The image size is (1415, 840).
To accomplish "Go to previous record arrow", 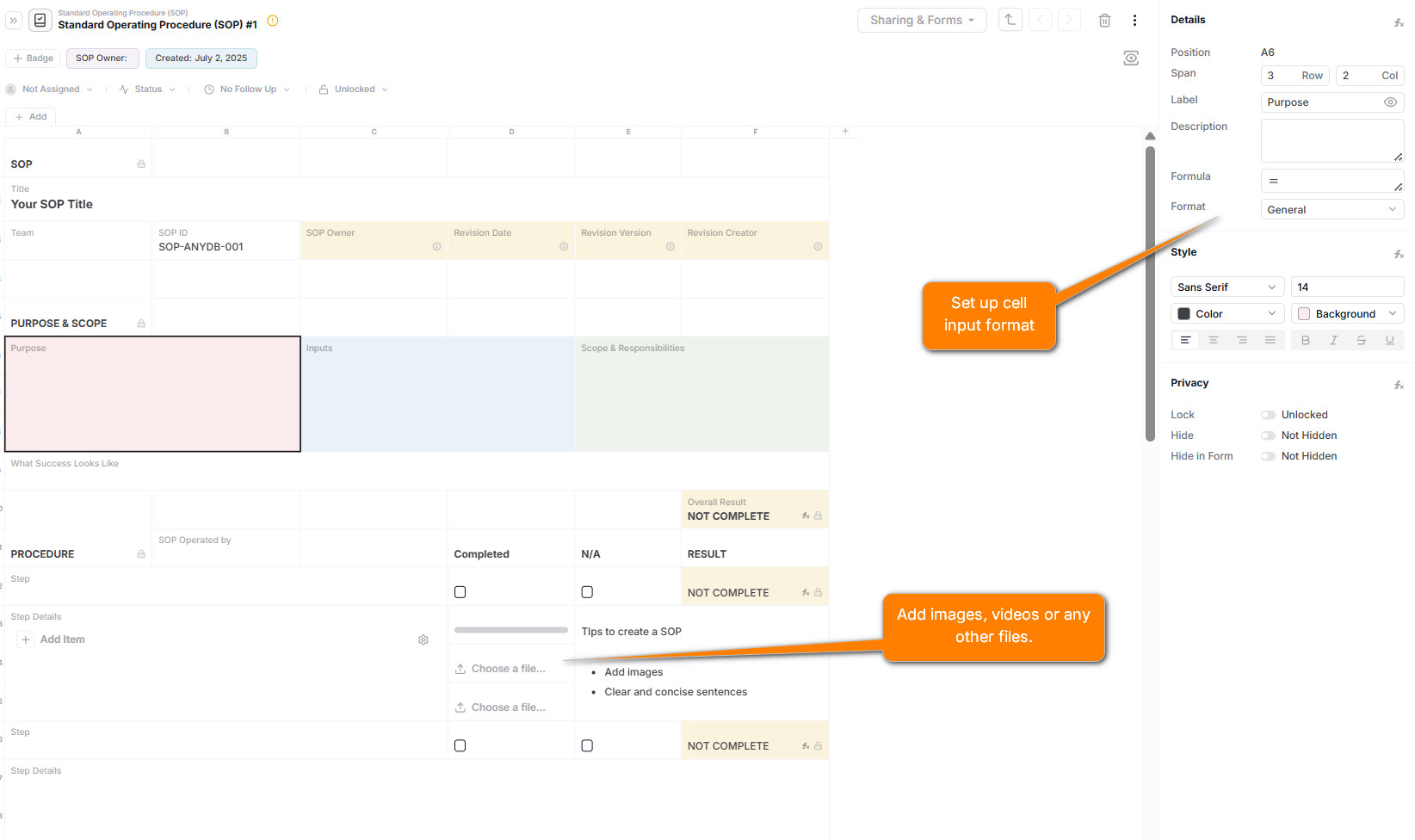I will tap(1040, 20).
